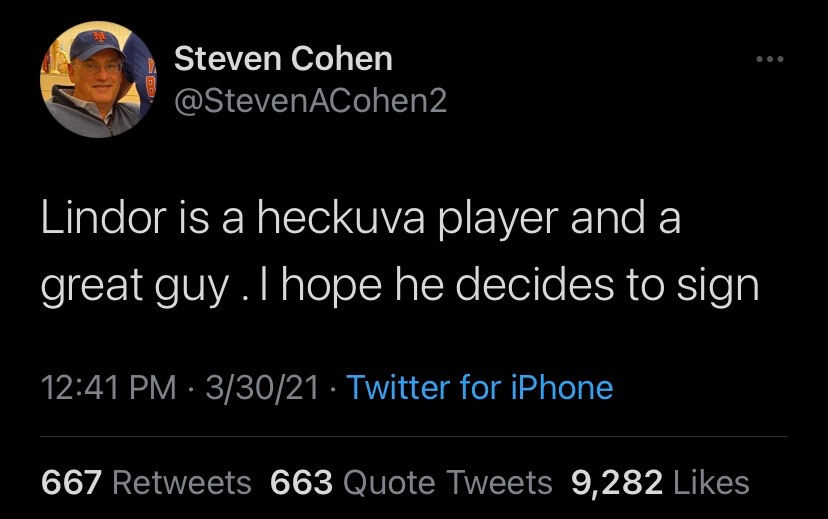Image resolution: width=828 pixels, height=519 pixels.
Task: Click the tweet line starting great guy
Action: 400,285
